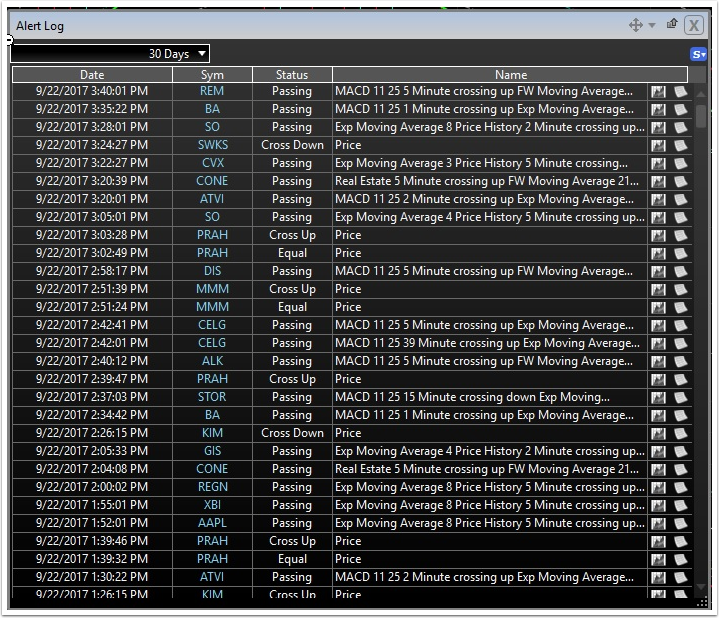Click the AAPL symbol link
719x618 pixels.
click(x=212, y=523)
